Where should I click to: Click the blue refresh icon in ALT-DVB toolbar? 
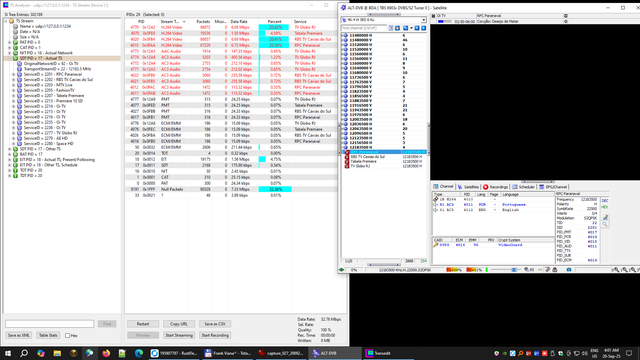(x=405, y=28)
